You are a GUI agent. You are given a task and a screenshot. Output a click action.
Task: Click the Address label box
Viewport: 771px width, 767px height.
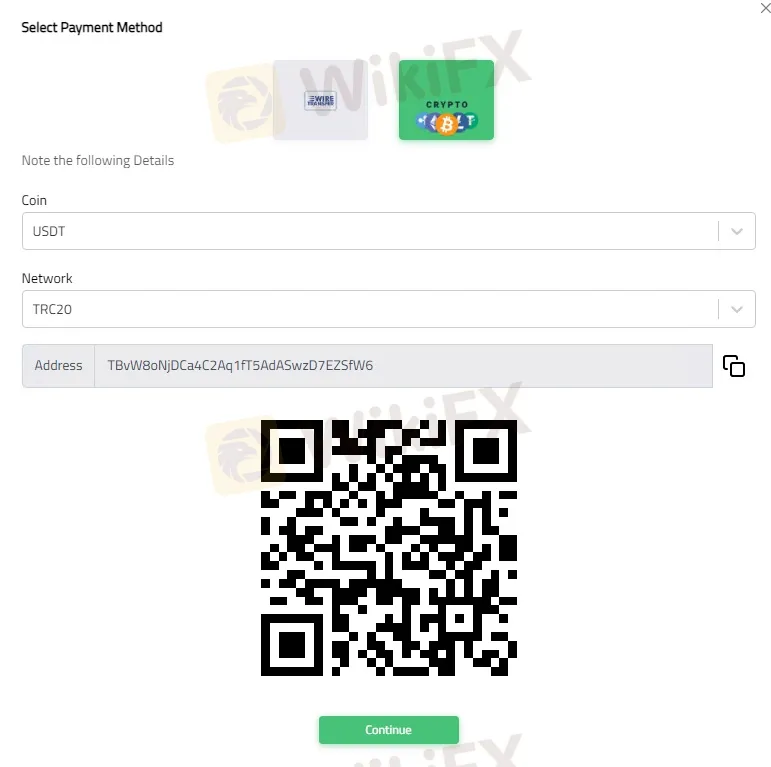pyautogui.click(x=59, y=366)
